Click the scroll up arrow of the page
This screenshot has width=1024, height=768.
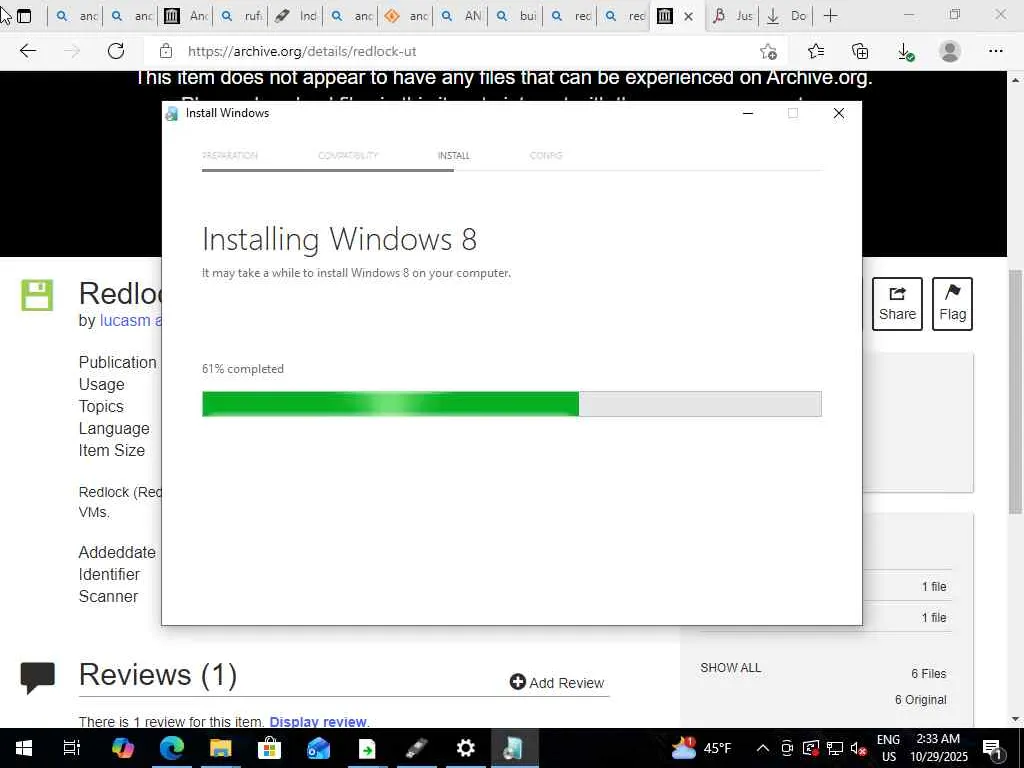1016,80
